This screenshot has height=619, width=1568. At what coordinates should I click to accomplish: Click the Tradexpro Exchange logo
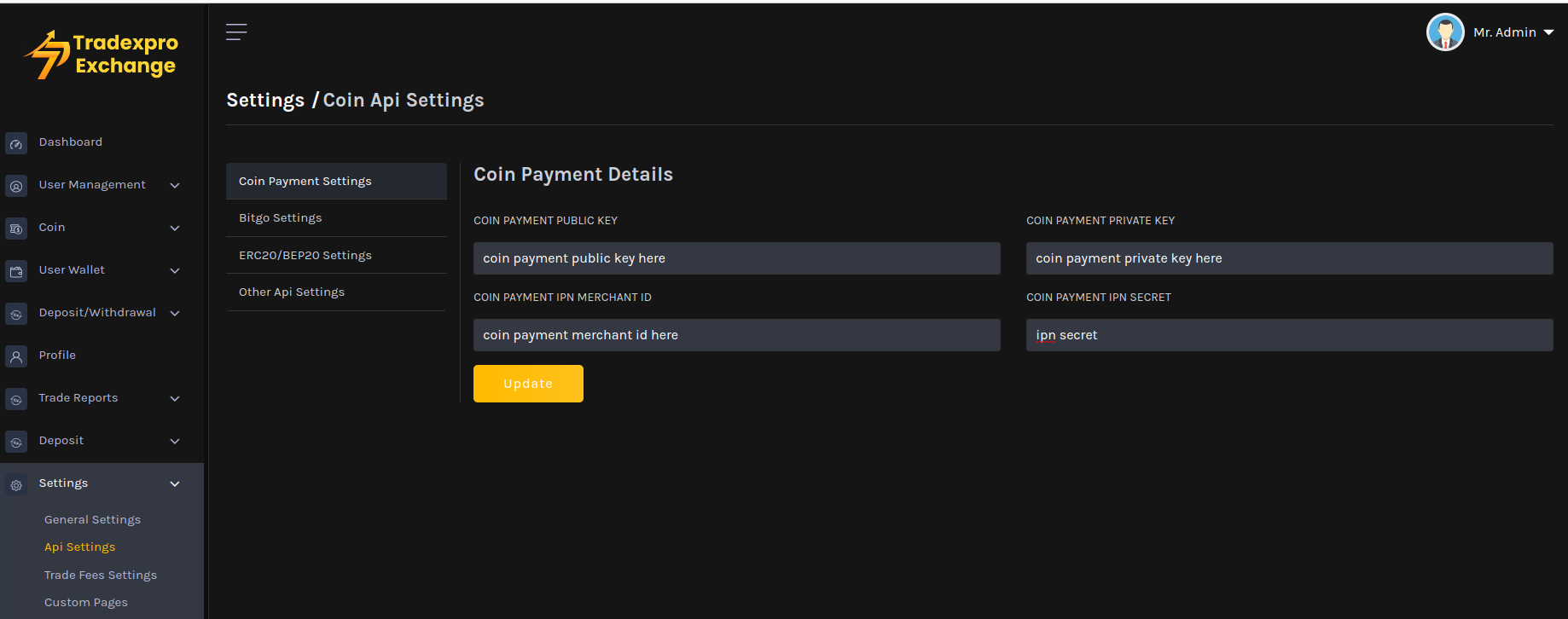(x=101, y=55)
